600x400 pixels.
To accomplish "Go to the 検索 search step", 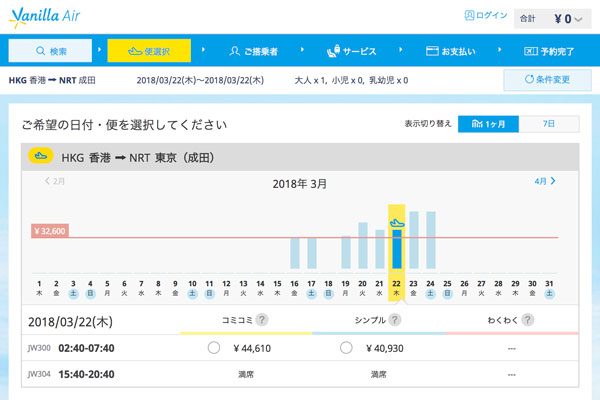I will click(x=50, y=51).
